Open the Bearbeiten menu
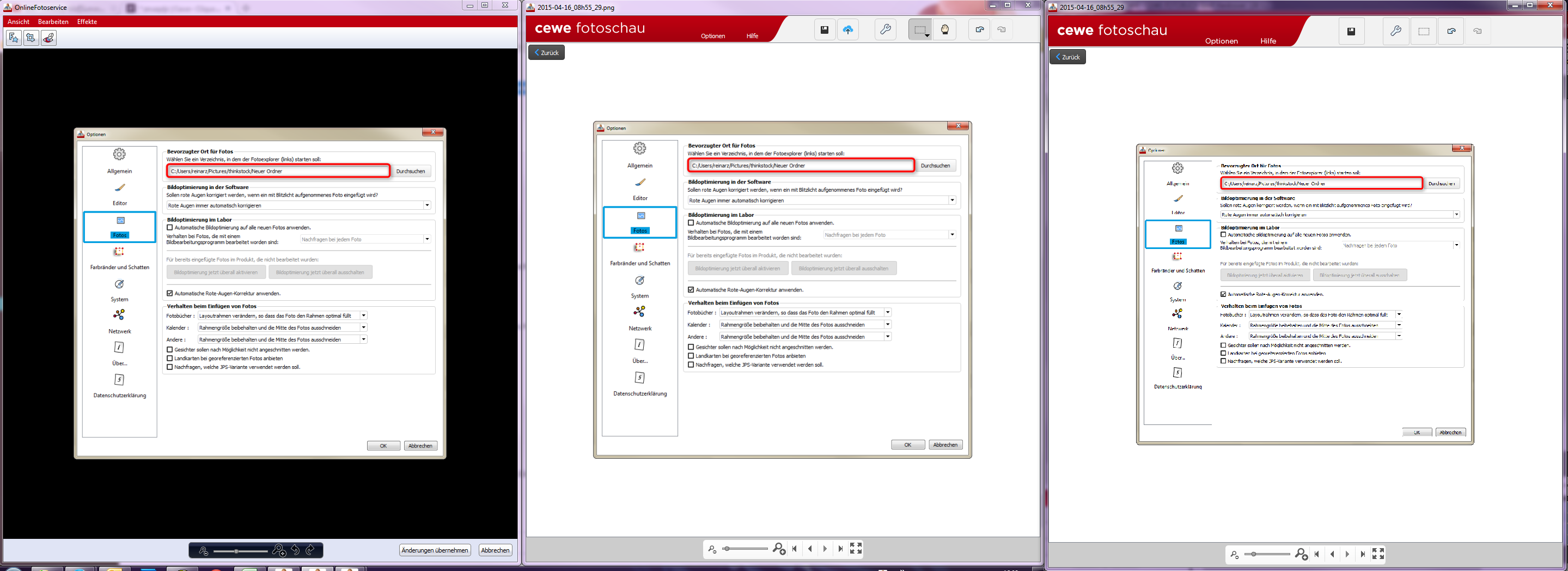1568x571 pixels. coord(53,21)
